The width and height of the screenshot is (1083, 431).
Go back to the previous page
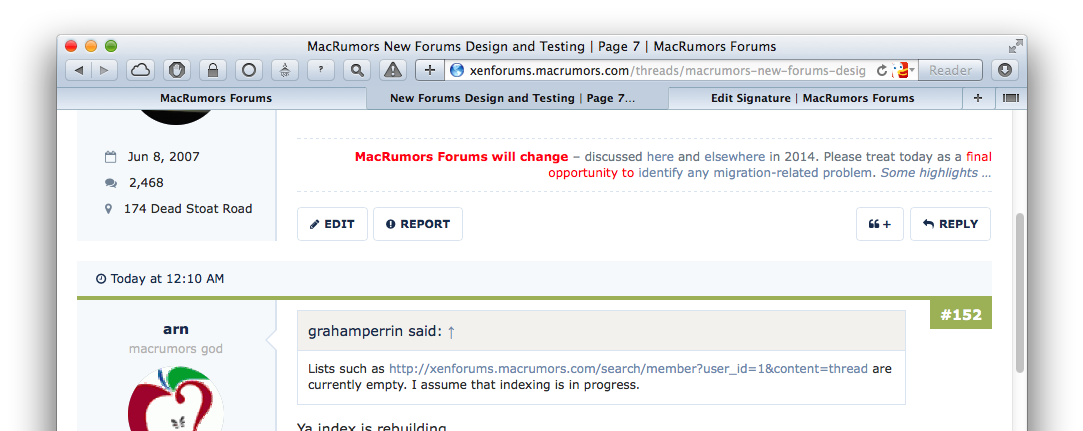click(x=79, y=70)
